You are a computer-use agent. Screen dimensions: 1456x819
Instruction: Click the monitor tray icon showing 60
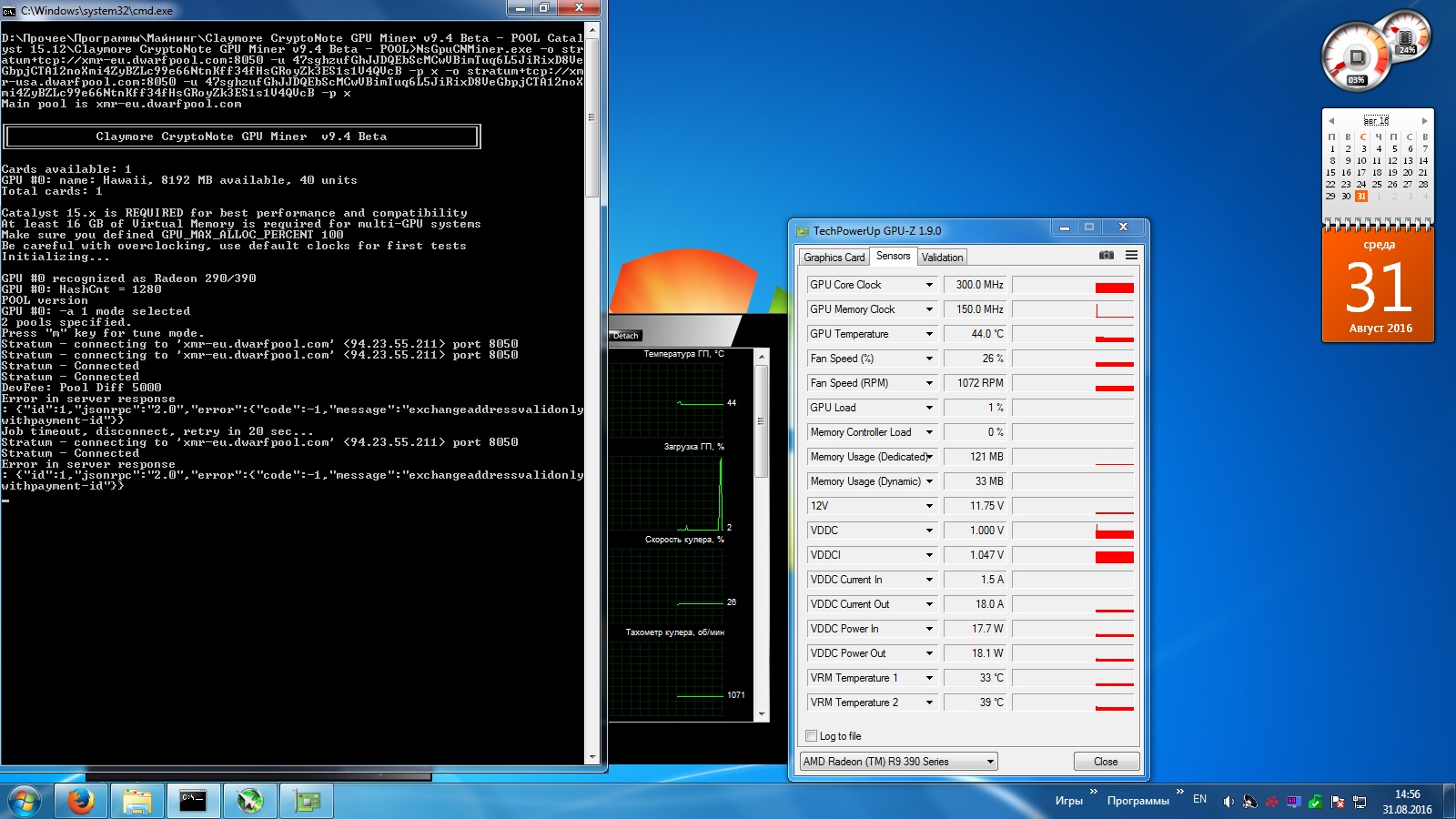[x=1294, y=802]
